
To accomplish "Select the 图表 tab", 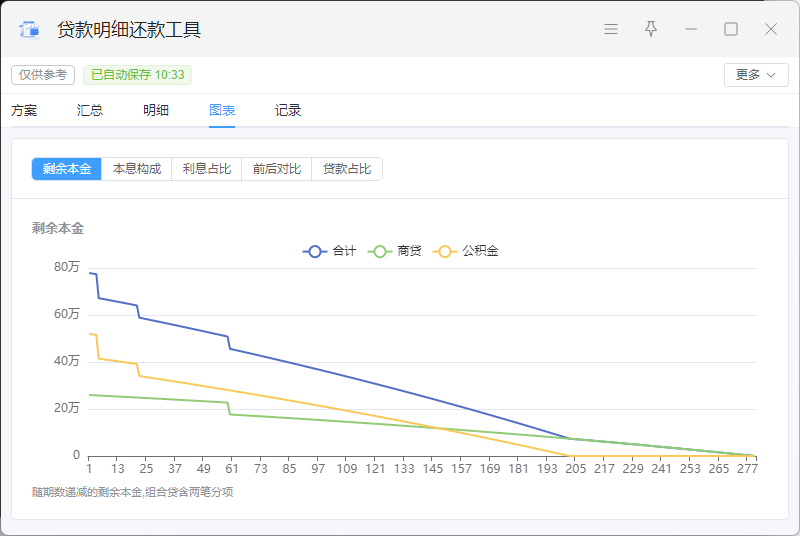I will pos(222,110).
